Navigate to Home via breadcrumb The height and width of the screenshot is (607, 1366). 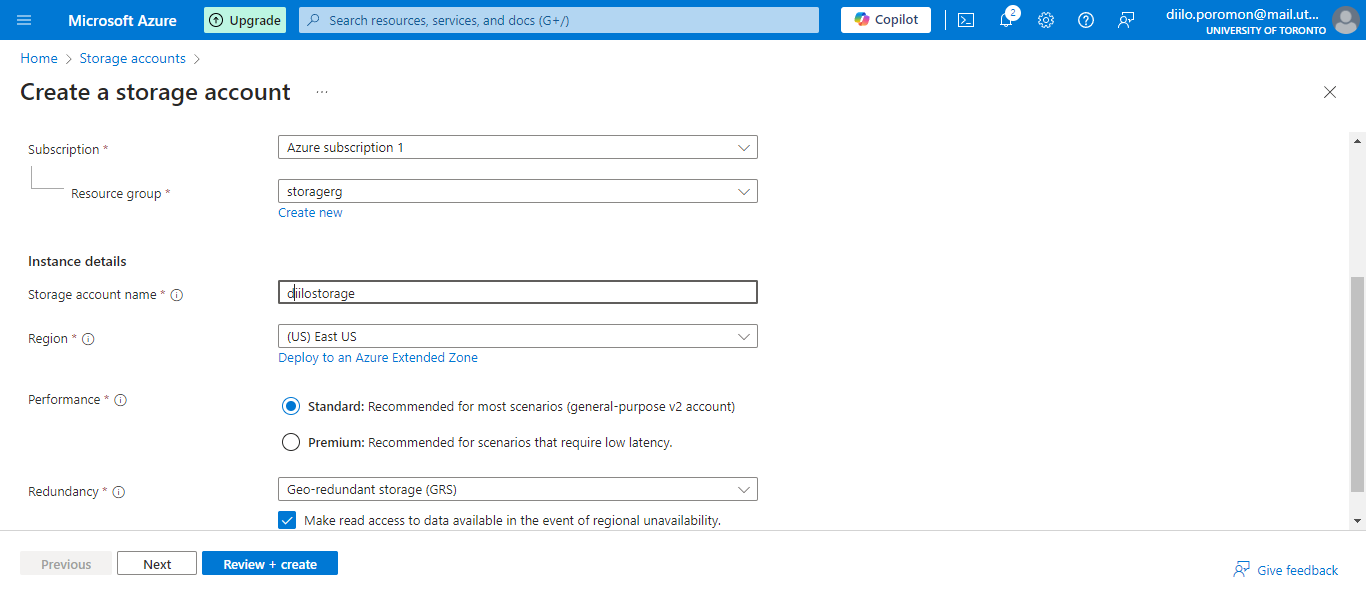[x=38, y=58]
